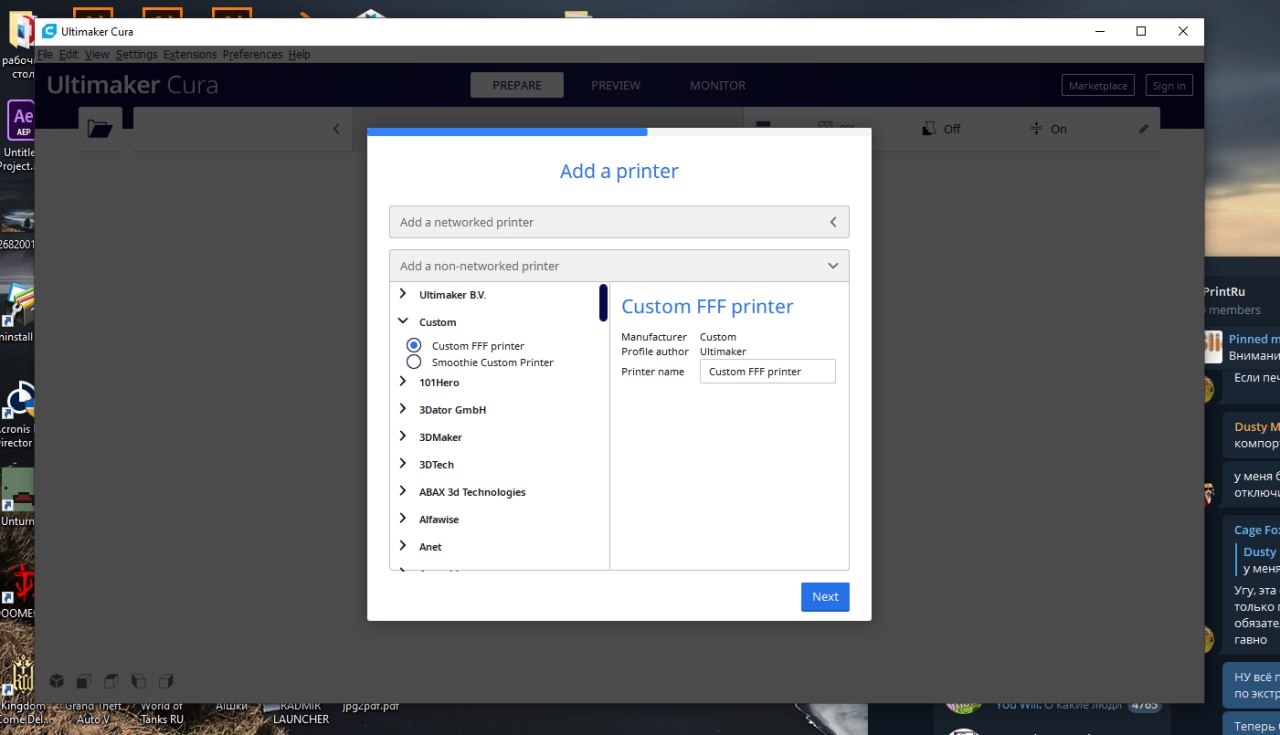Select the front view cube icon
This screenshot has width=1280, height=735.
(x=84, y=681)
